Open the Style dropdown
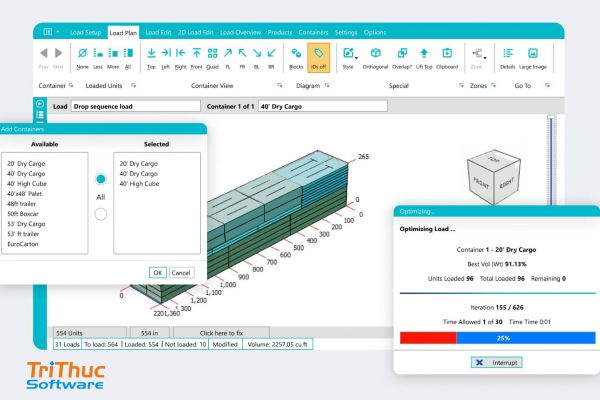Screen dimensions: 600x400 click(348, 56)
